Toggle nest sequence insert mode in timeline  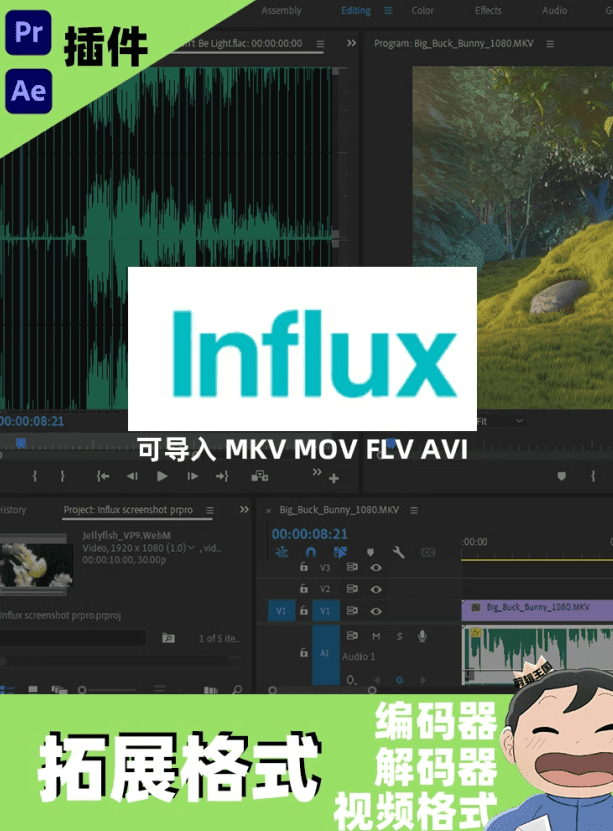click(282, 552)
